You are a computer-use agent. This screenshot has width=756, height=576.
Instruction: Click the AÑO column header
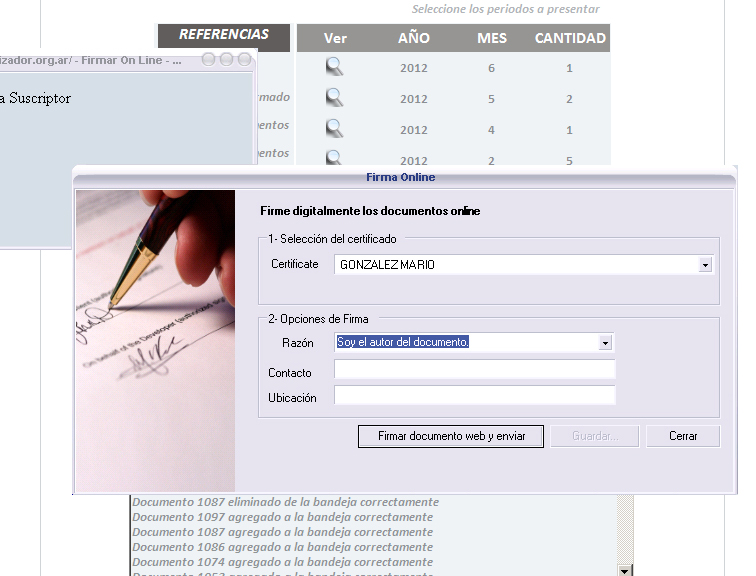click(x=414, y=39)
